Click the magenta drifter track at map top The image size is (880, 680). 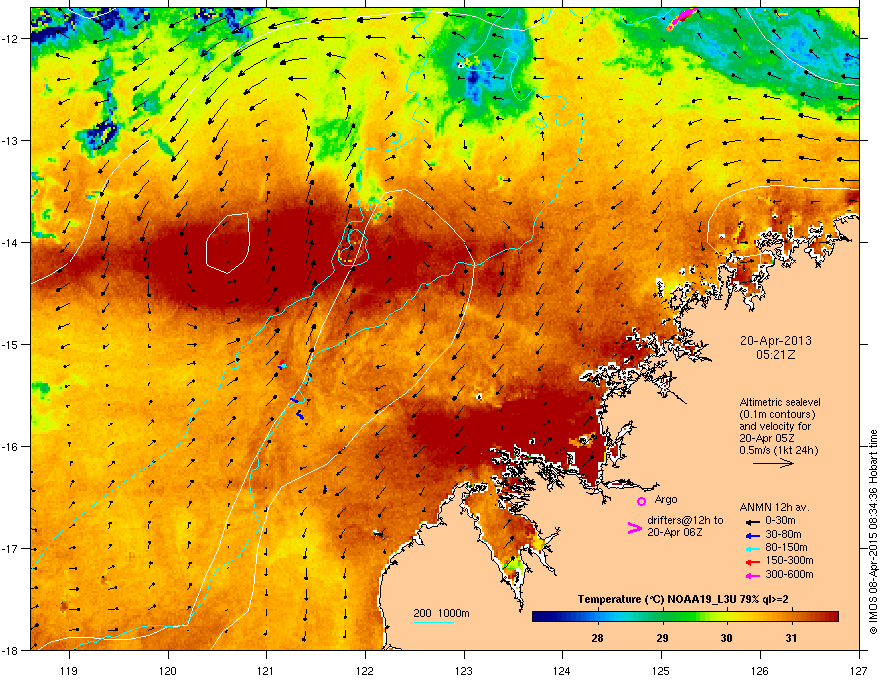(x=682, y=17)
